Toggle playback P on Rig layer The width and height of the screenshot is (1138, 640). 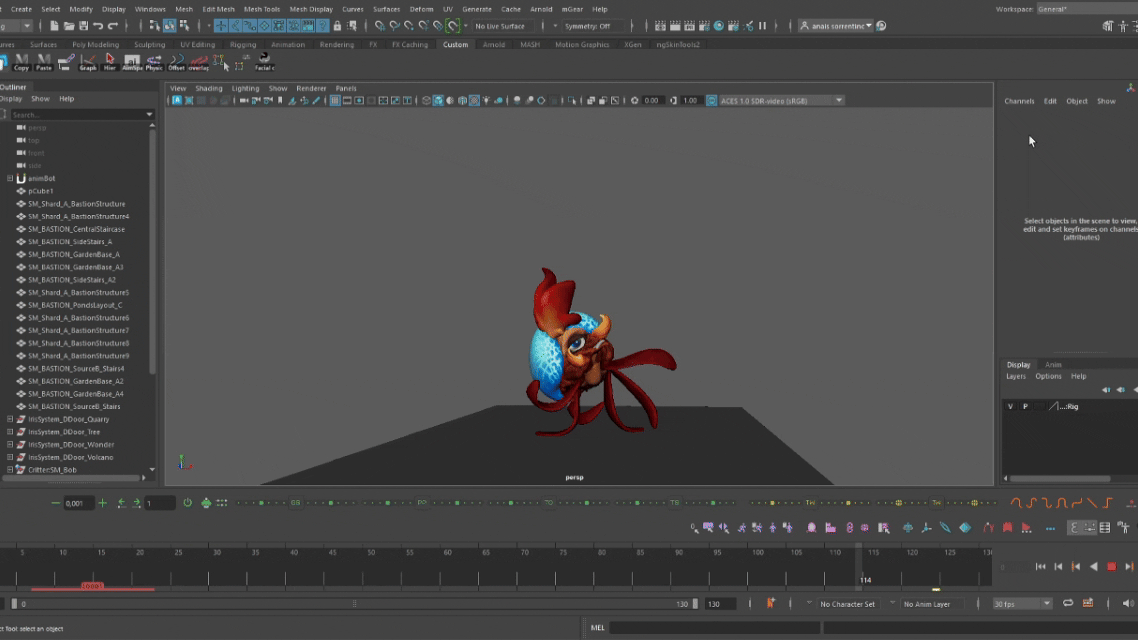coord(1025,407)
